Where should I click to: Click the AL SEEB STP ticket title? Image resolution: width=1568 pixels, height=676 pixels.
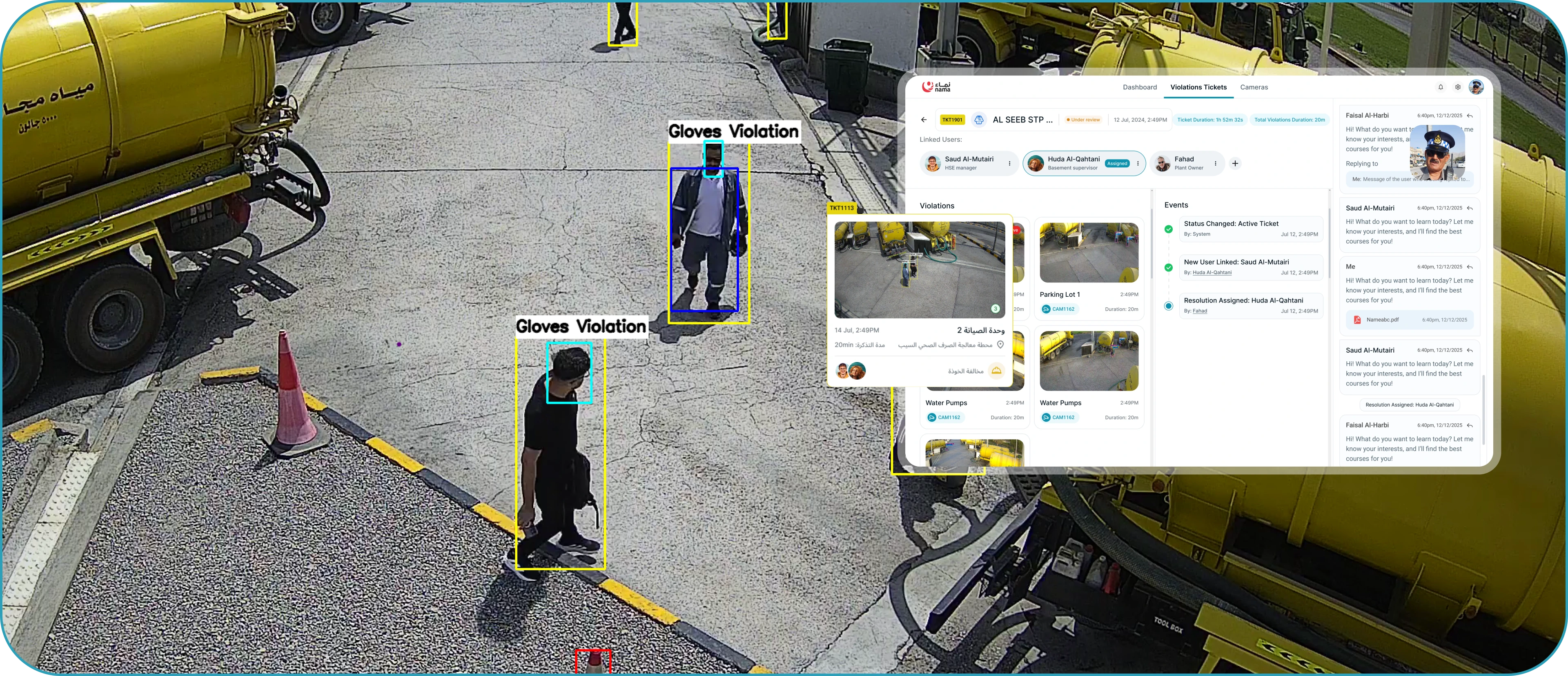1022,120
